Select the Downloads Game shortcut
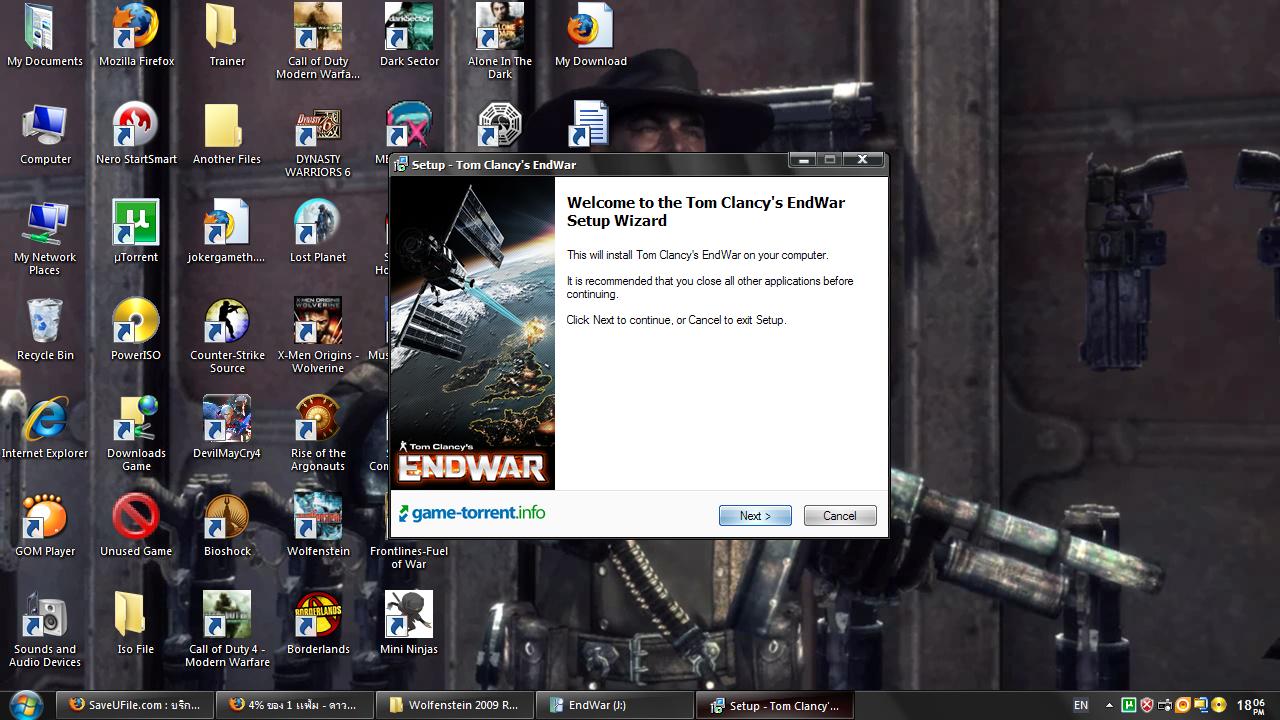Screen dimensions: 1280x720 click(136, 434)
